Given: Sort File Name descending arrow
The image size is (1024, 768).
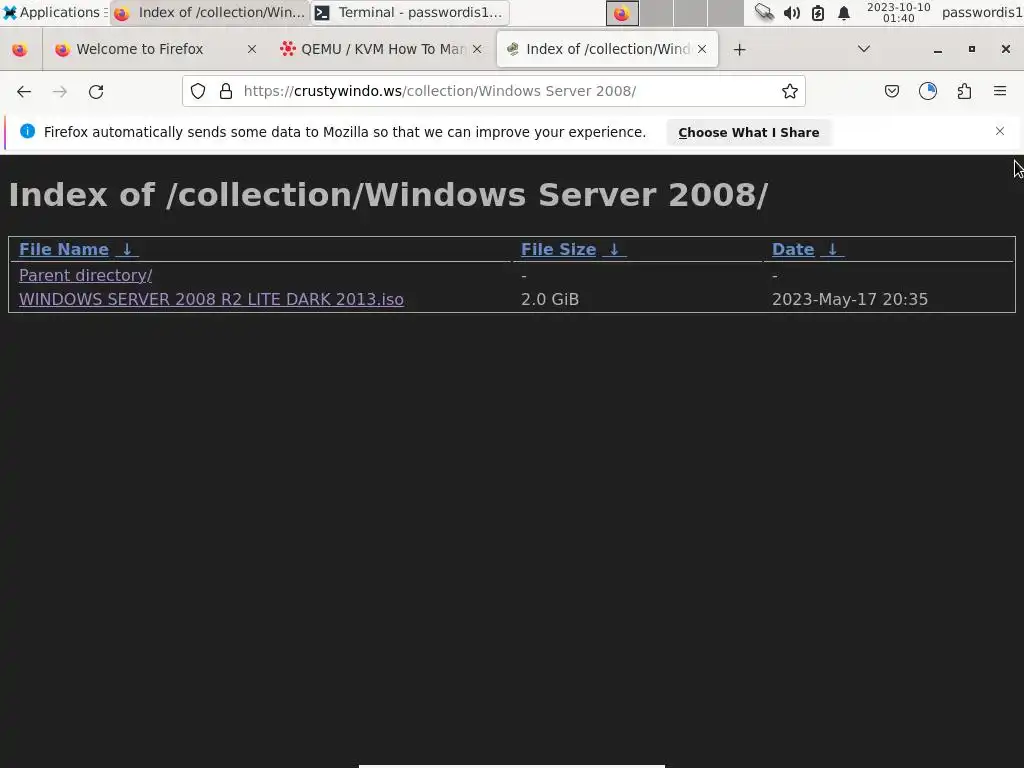Looking at the screenshot, I should coord(127,249).
